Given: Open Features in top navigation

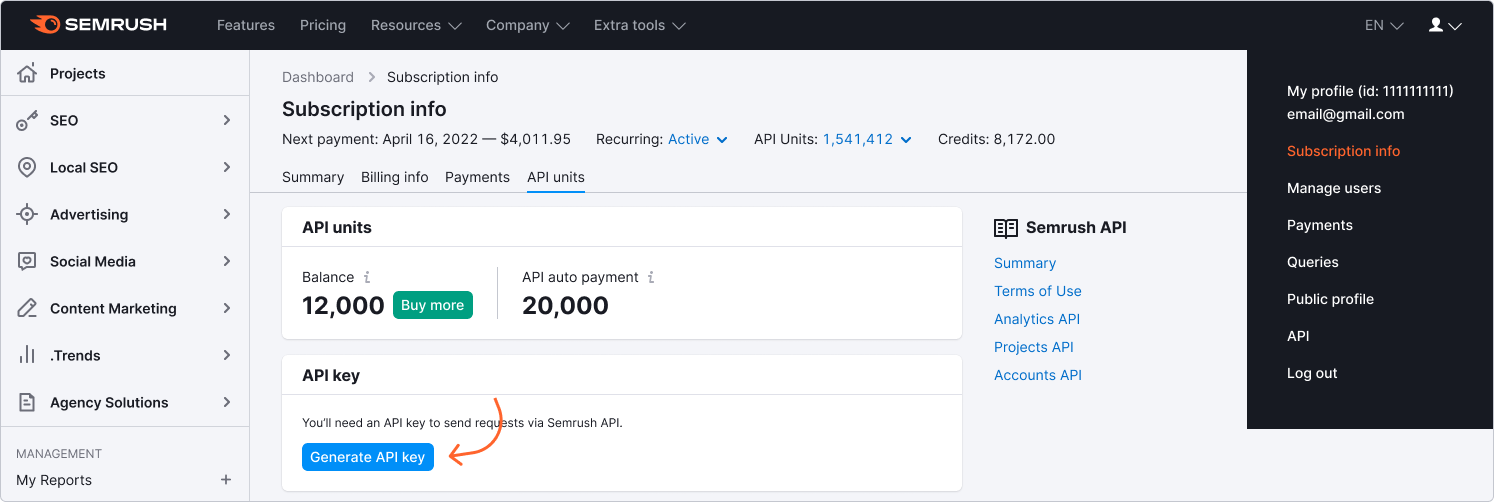Looking at the screenshot, I should pos(246,25).
